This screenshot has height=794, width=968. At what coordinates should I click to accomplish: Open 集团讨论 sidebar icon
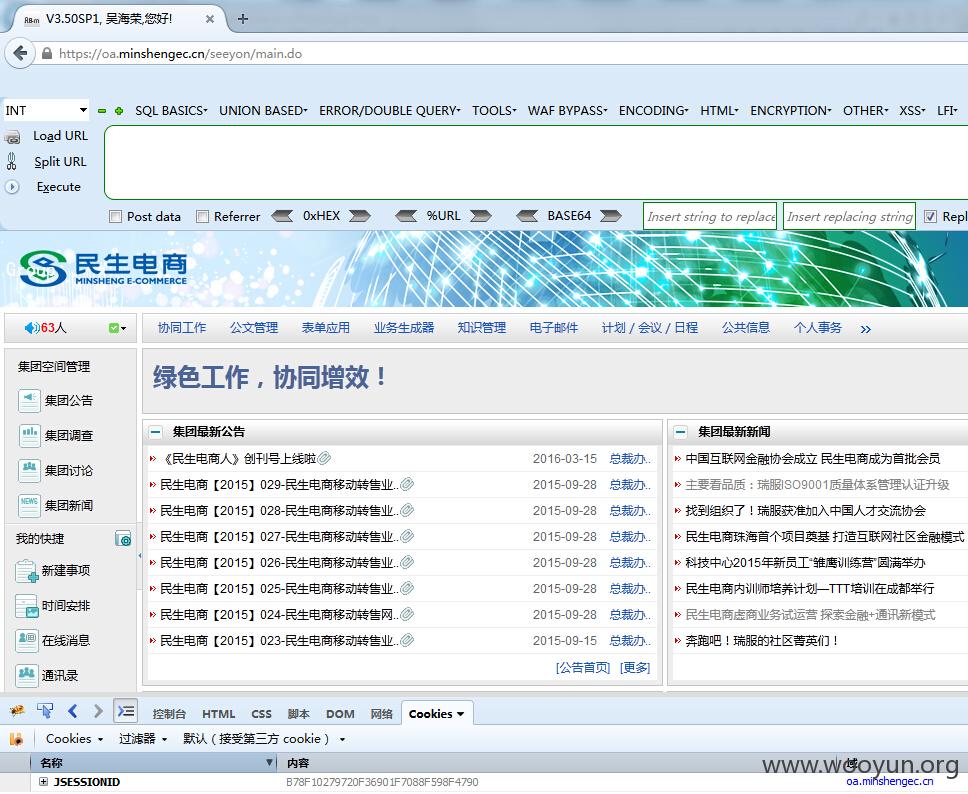pyautogui.click(x=29, y=470)
